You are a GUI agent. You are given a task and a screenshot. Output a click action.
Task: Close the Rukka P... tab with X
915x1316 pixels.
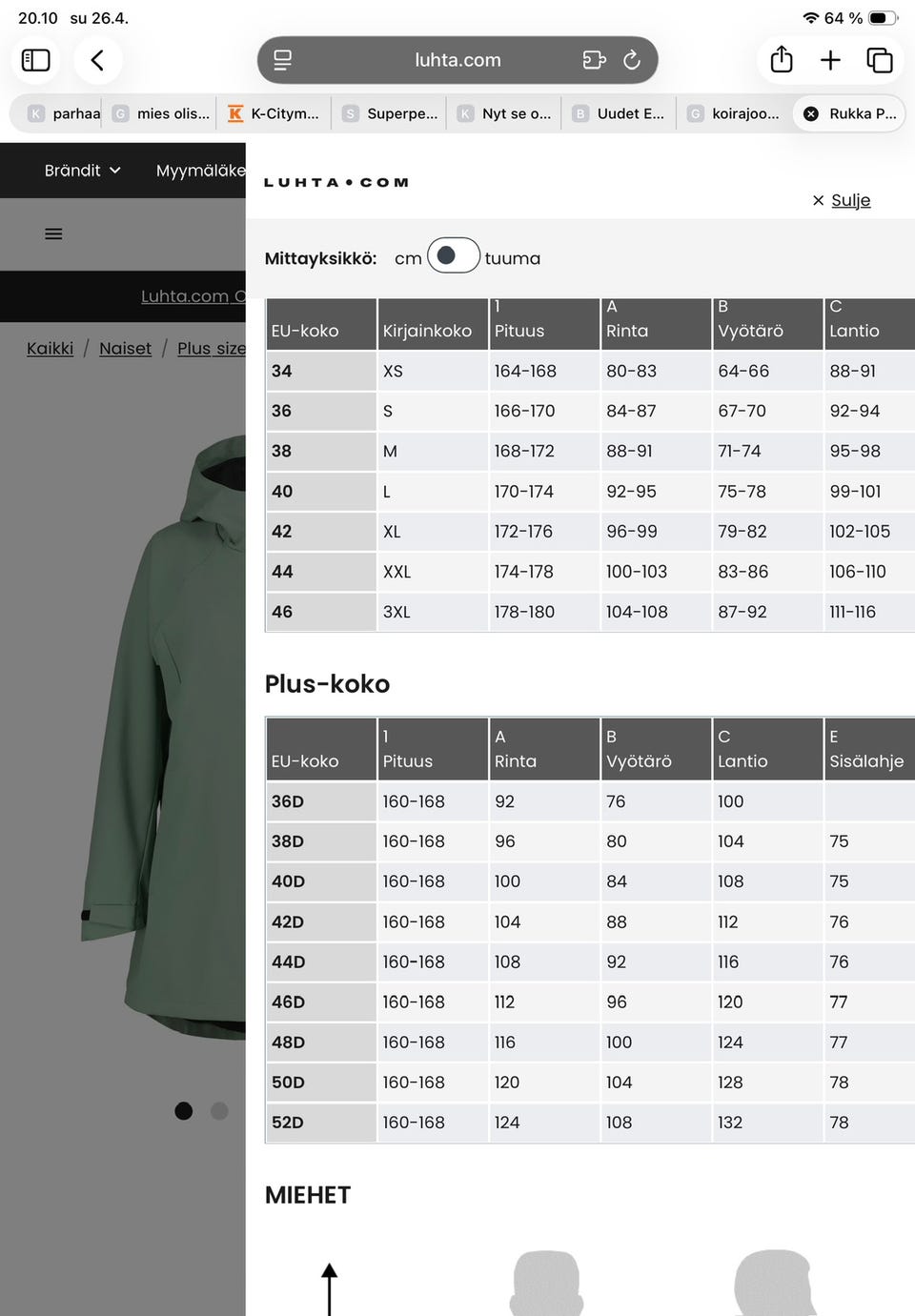811,113
